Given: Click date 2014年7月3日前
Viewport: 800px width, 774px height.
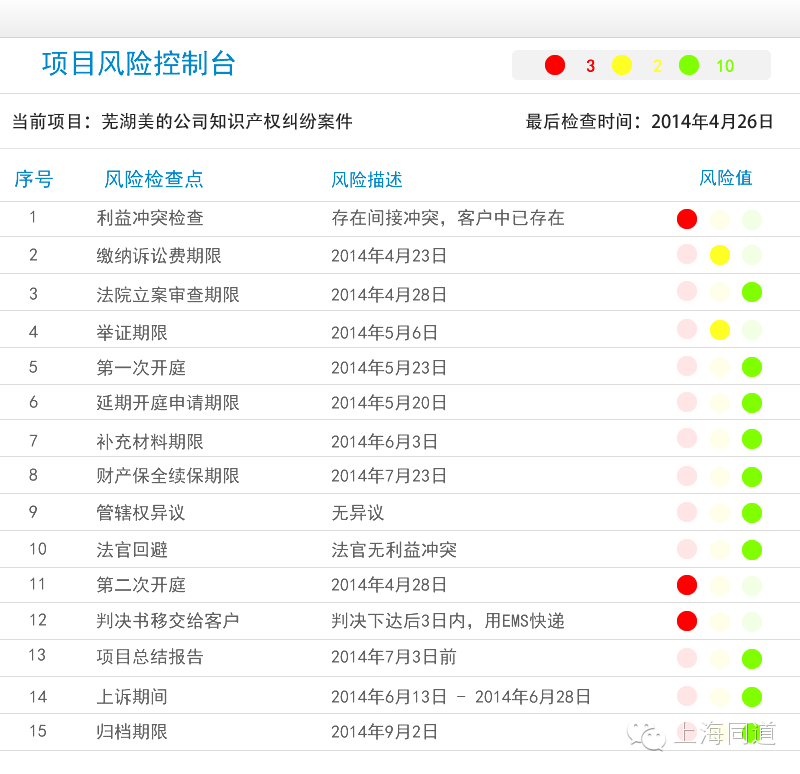Looking at the screenshot, I should pos(394,657).
